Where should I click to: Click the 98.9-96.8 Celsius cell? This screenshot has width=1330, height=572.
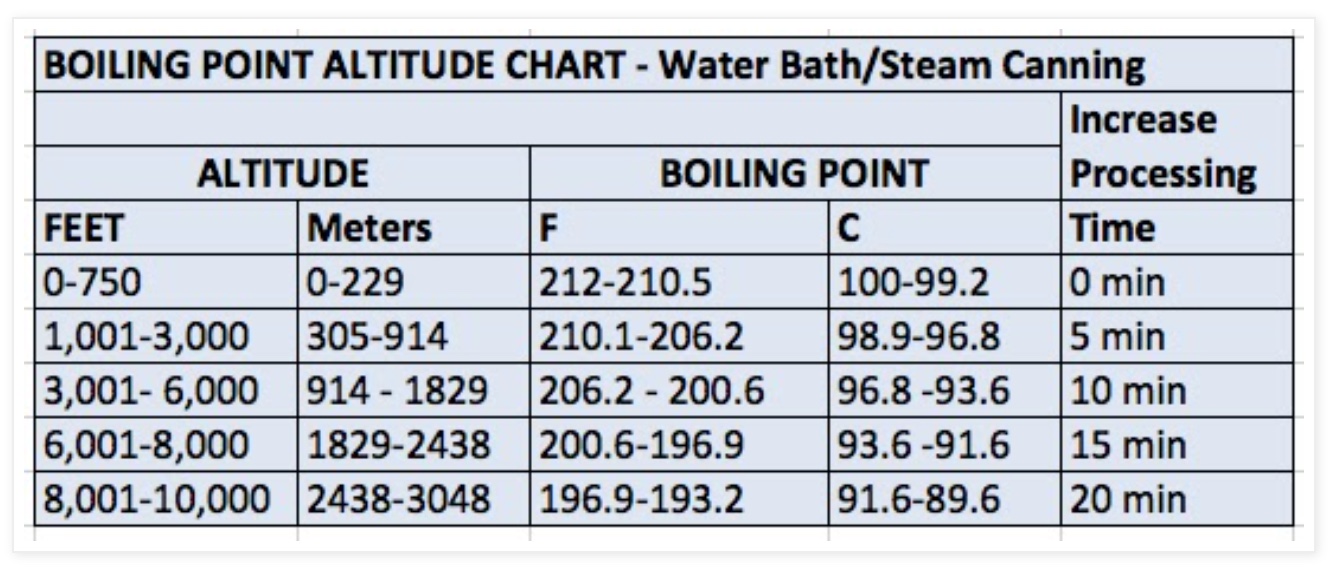(944, 336)
